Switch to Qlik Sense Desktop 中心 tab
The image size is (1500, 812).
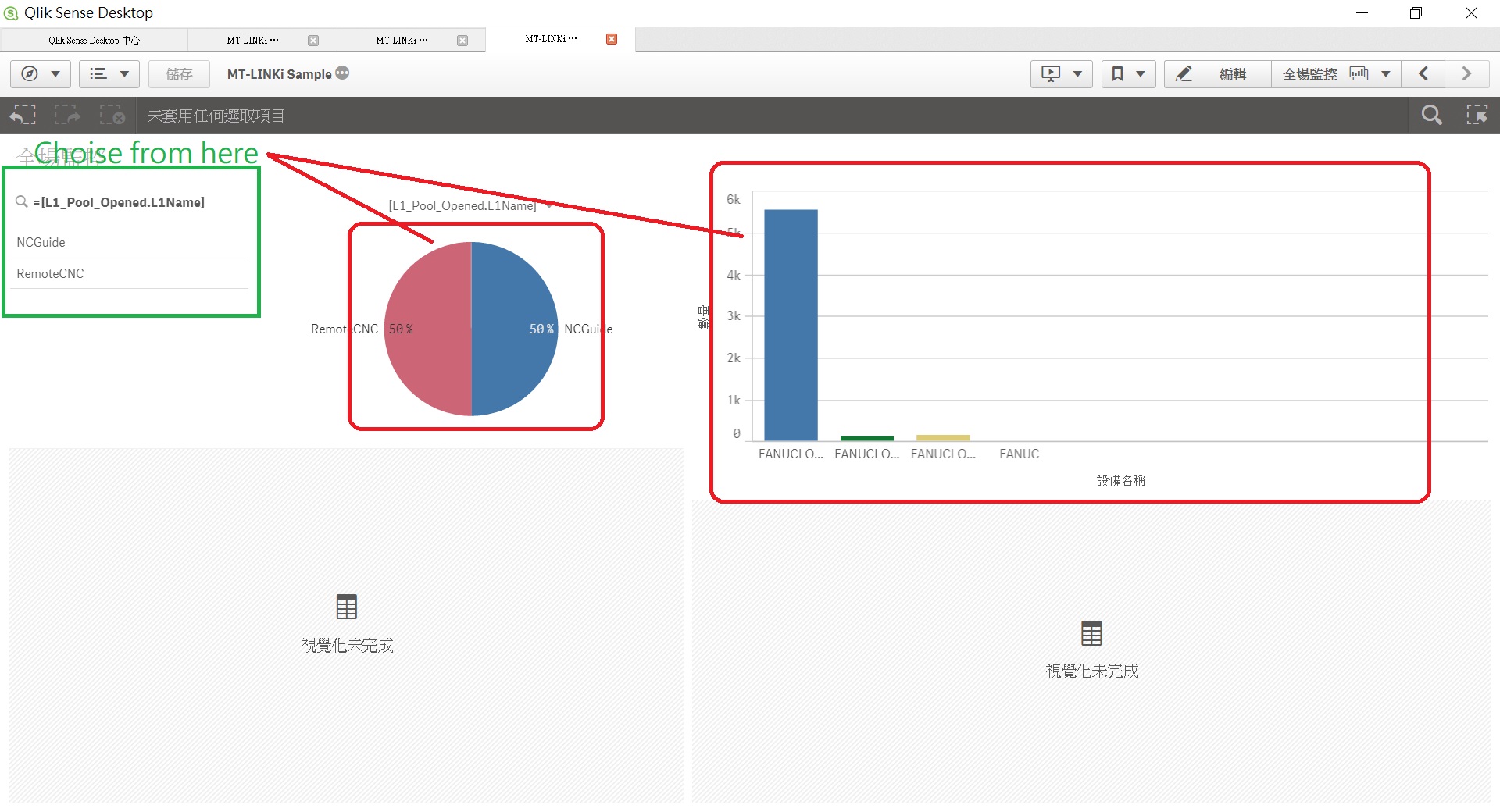[x=94, y=40]
